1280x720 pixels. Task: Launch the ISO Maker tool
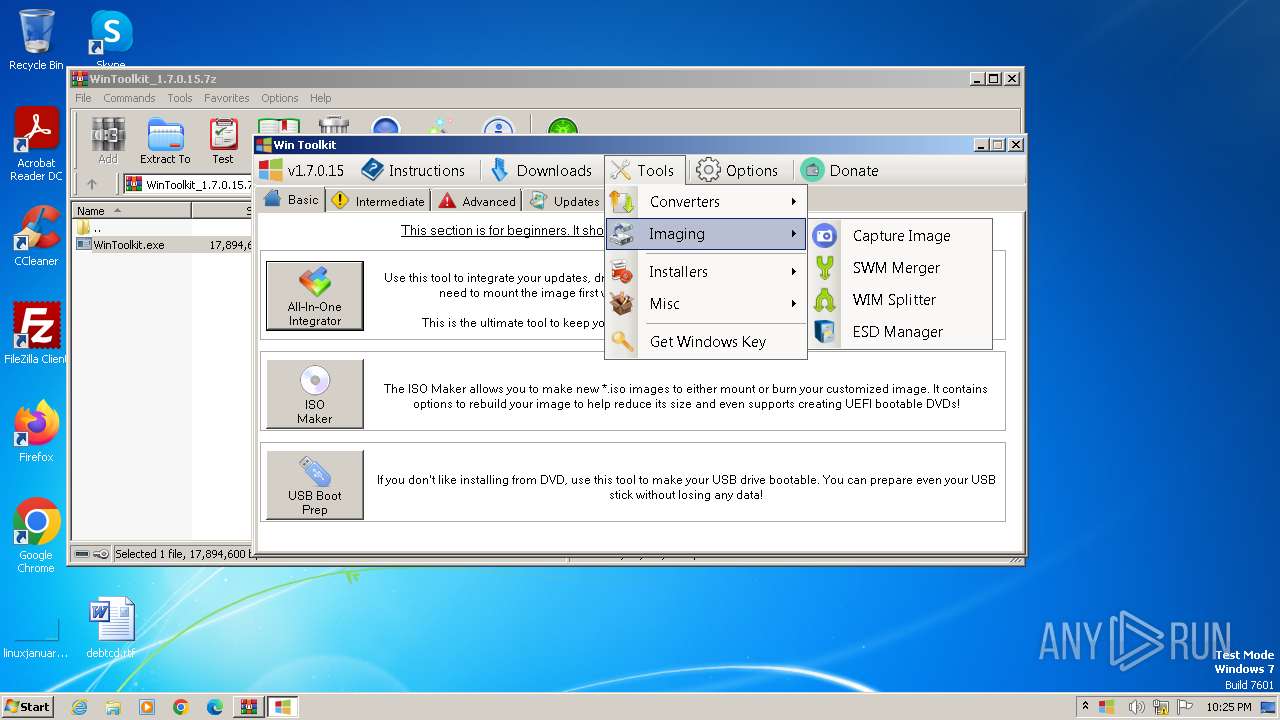click(x=315, y=394)
